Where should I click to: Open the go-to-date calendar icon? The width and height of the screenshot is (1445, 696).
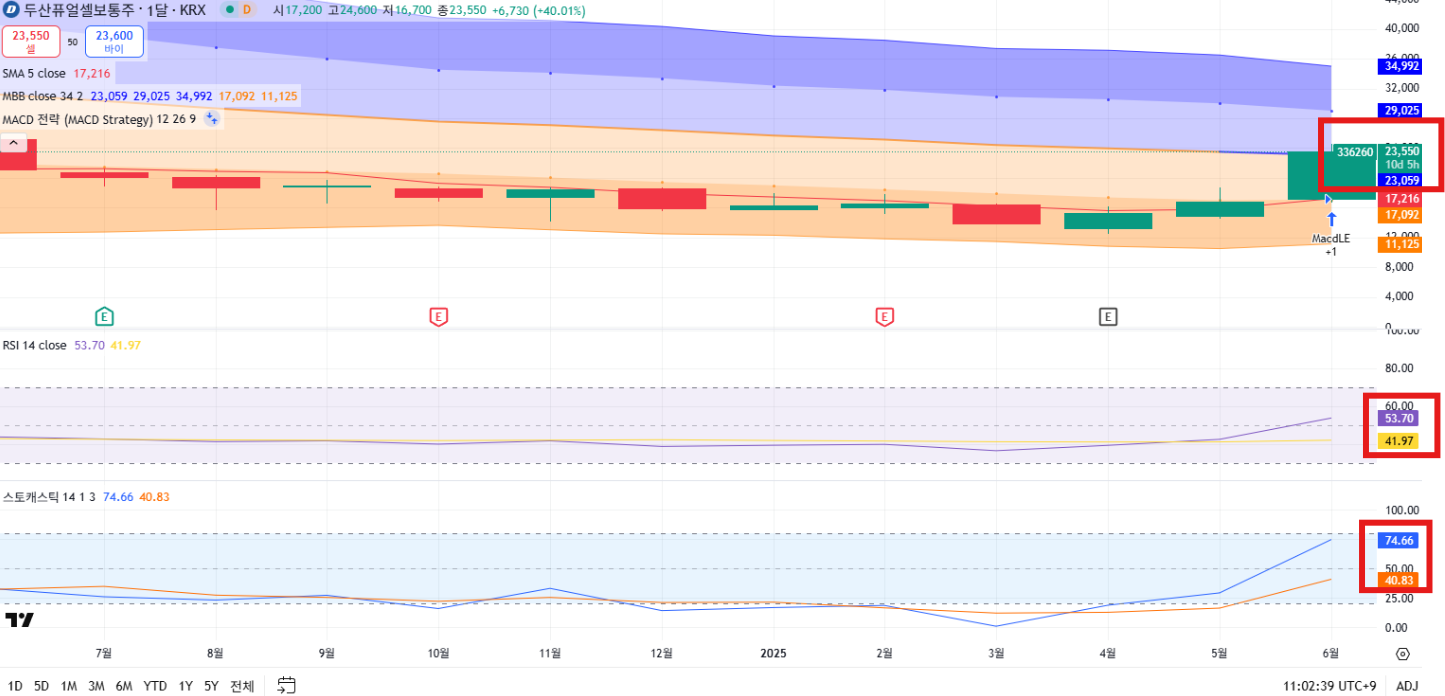click(286, 686)
